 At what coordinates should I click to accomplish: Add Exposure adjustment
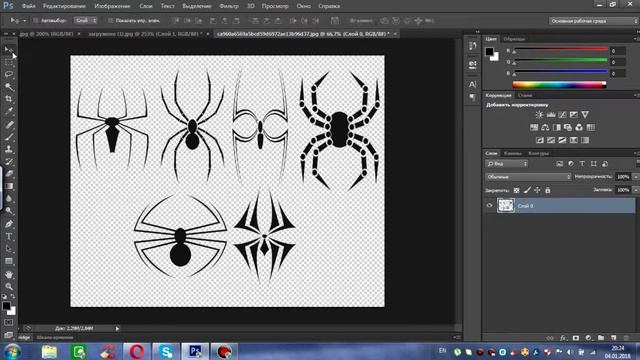[573, 115]
